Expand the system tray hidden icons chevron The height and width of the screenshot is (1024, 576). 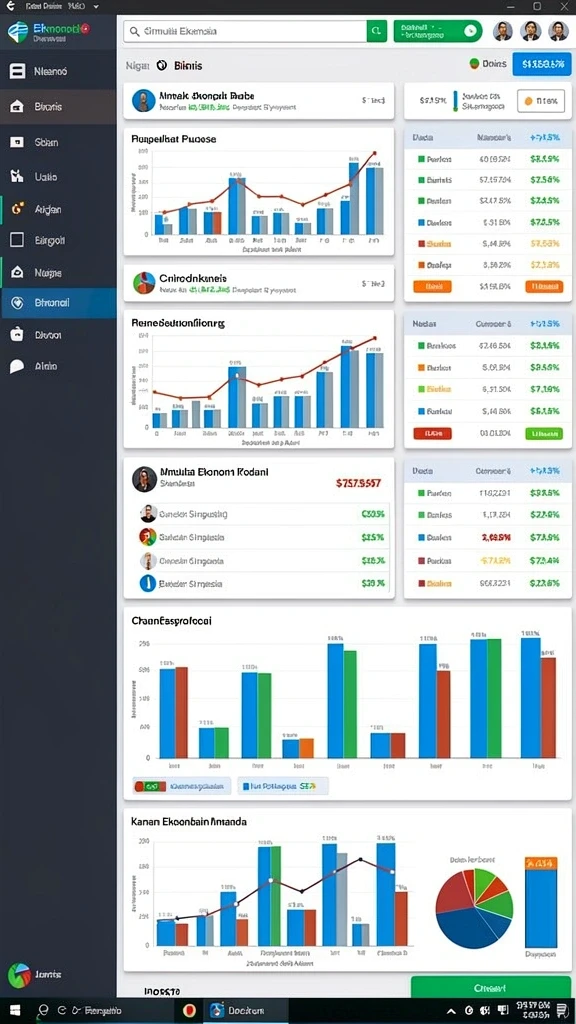[450, 1011]
